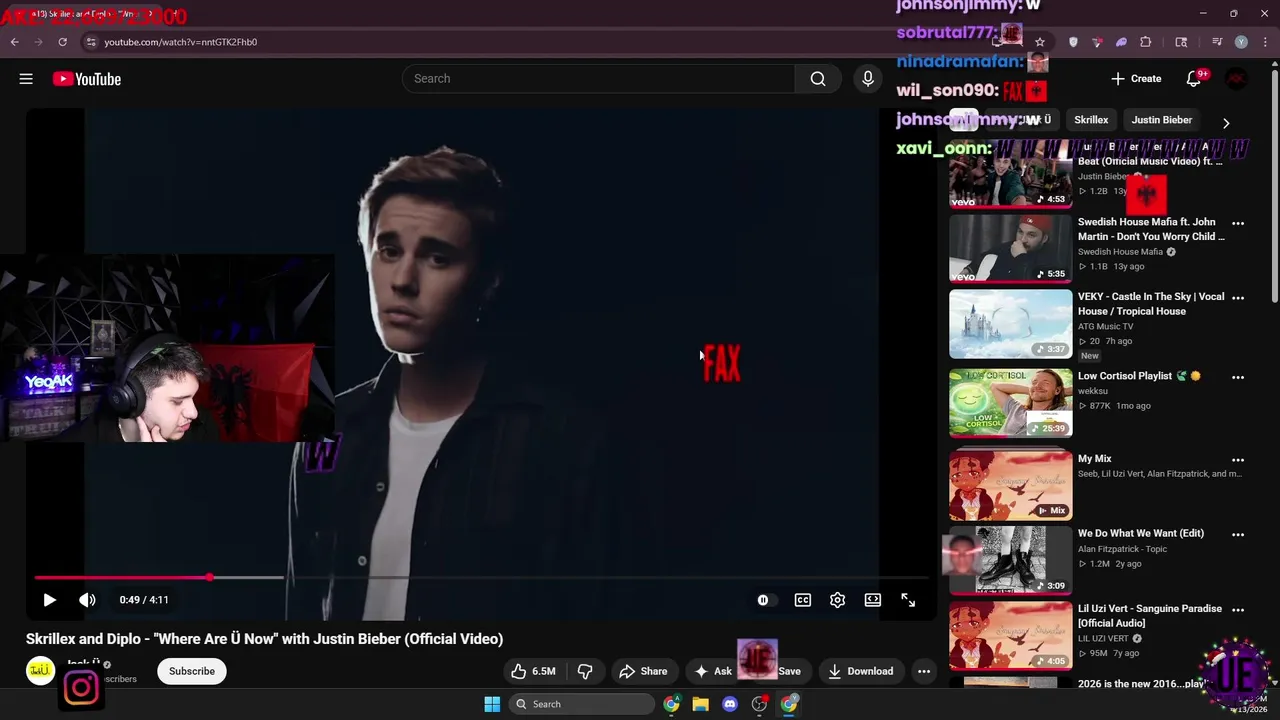Open We Do What We Want (Edit)

(1141, 534)
